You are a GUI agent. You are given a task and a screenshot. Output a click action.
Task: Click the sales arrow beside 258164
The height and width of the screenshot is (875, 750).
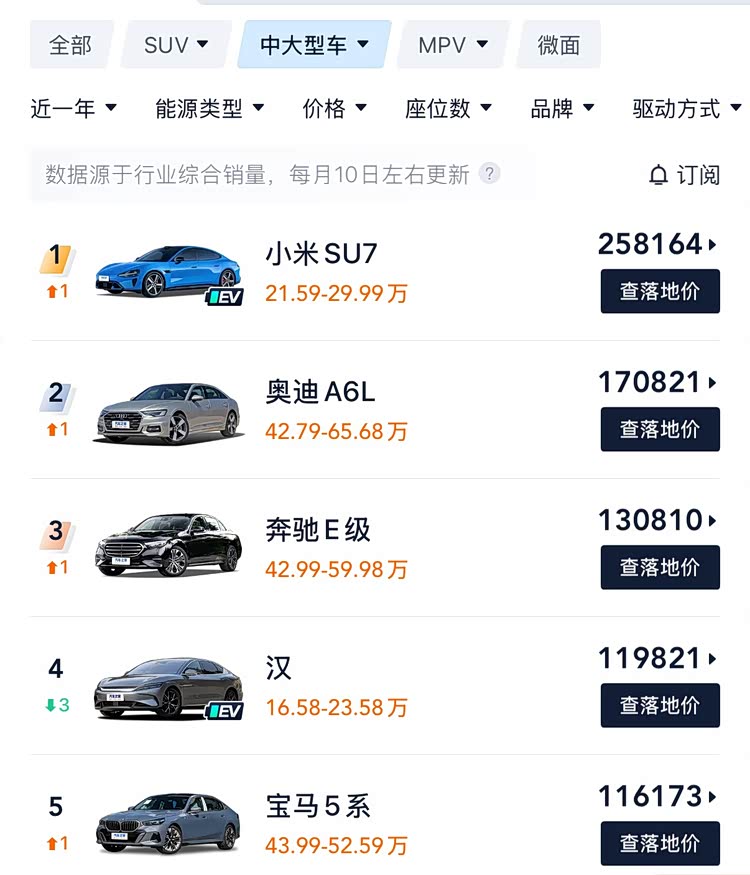713,244
